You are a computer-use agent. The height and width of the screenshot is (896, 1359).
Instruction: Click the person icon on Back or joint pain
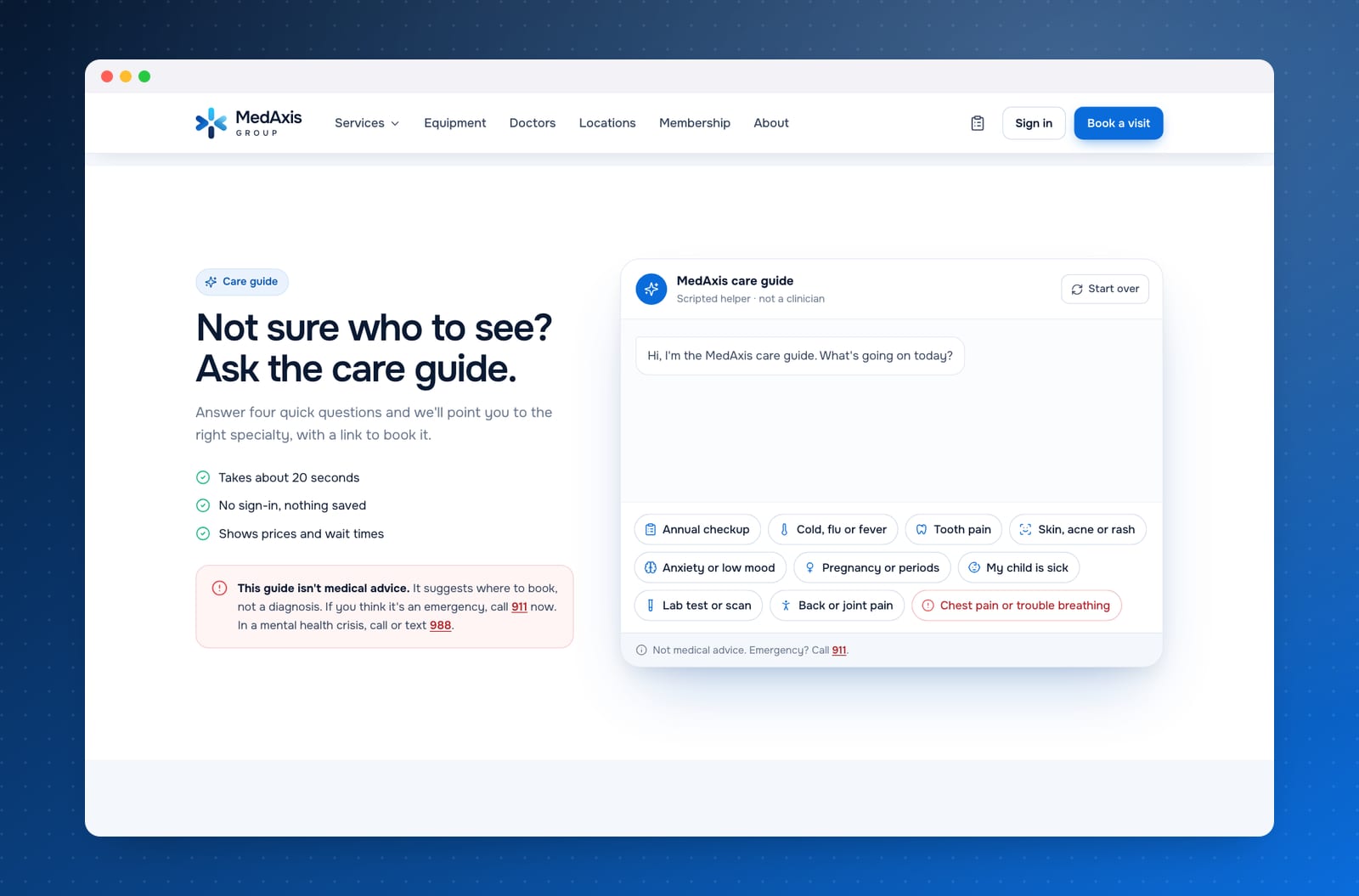pos(786,606)
